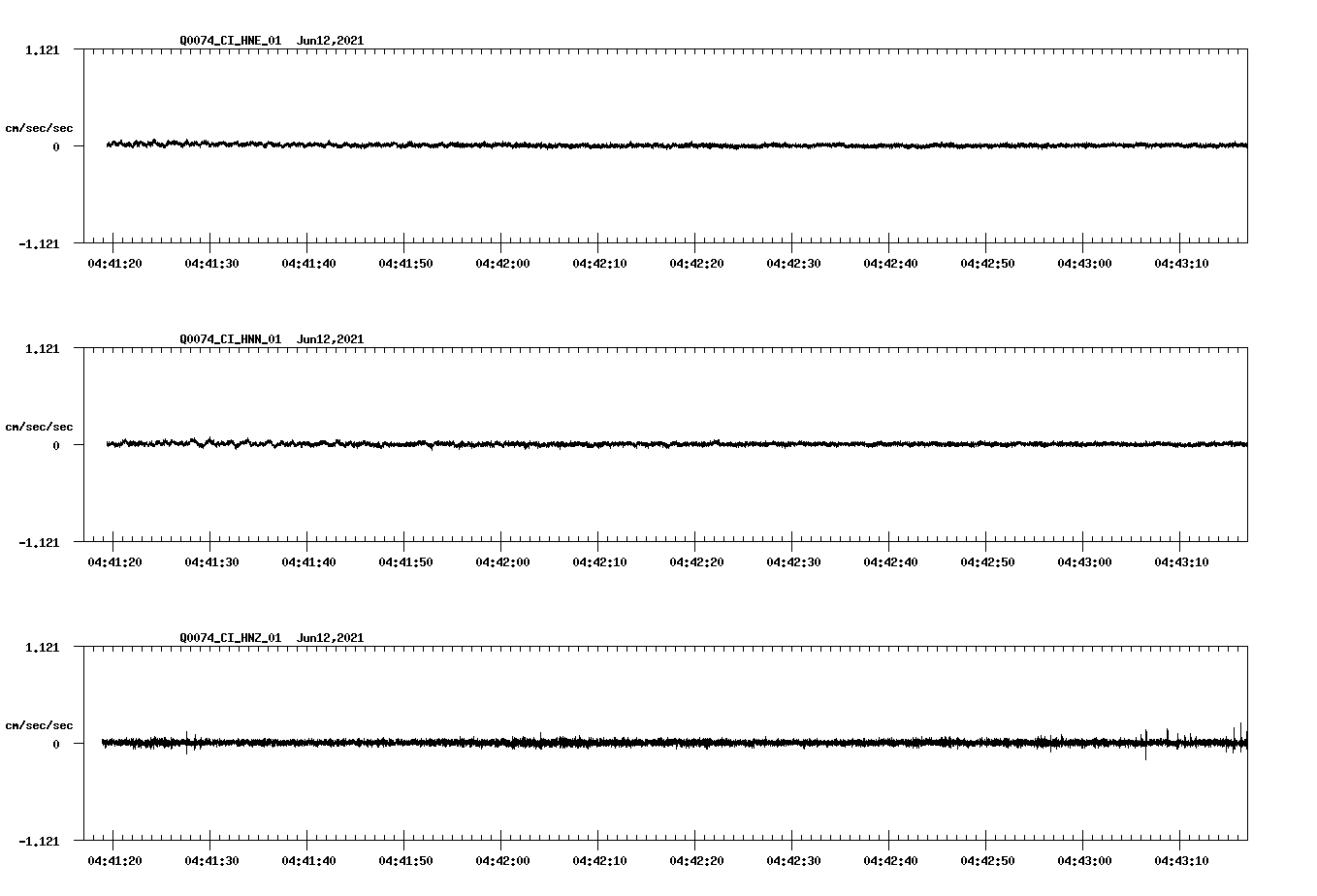Click the 04:42:50 time label under HNZ chart
The width and height of the screenshot is (1317, 896).
click(x=987, y=861)
